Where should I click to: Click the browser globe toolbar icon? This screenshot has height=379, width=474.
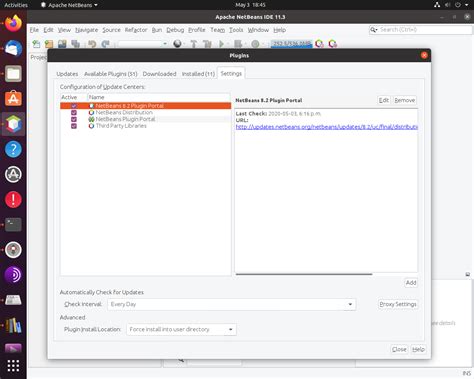click(x=177, y=44)
